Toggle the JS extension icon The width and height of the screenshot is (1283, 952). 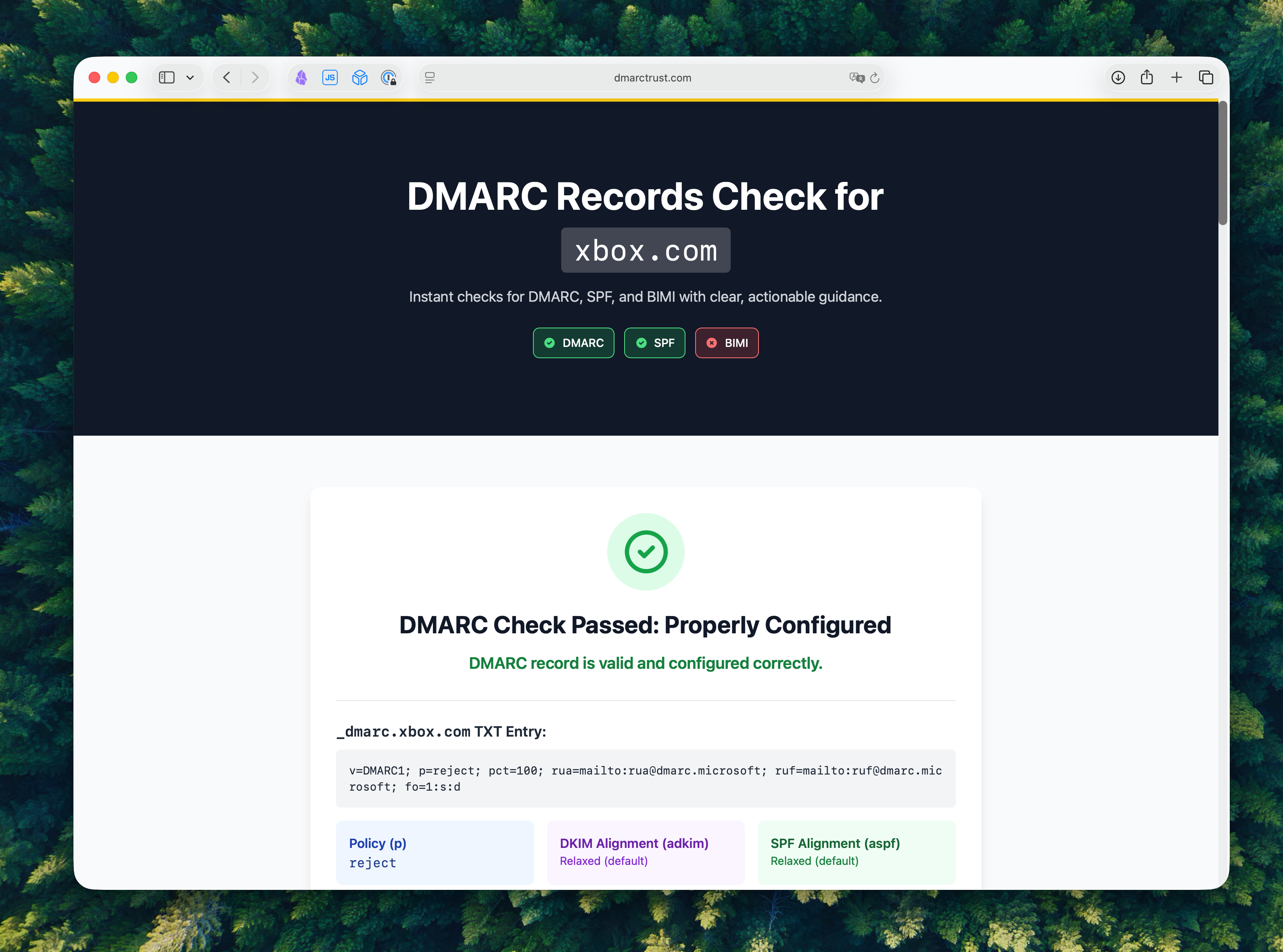click(330, 77)
